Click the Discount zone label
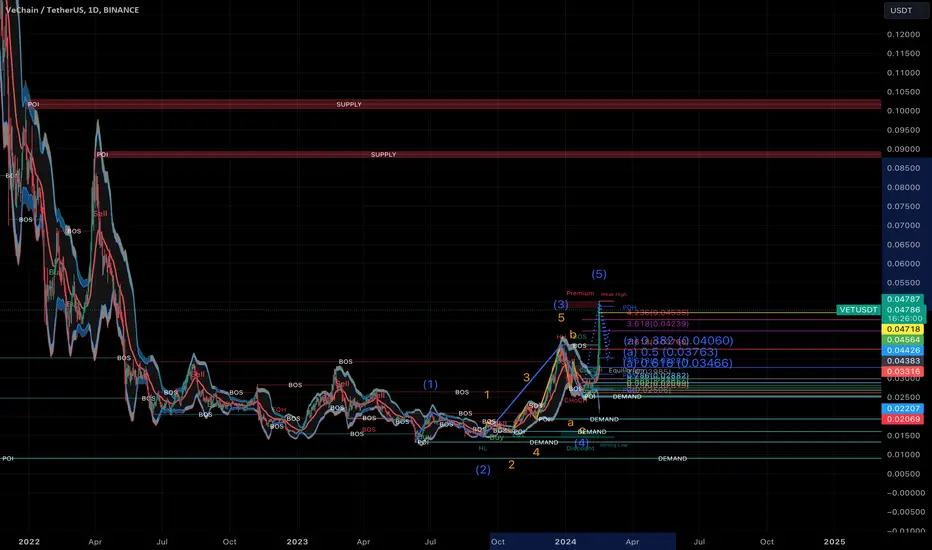Image resolution: width=932 pixels, height=550 pixels. coord(580,448)
